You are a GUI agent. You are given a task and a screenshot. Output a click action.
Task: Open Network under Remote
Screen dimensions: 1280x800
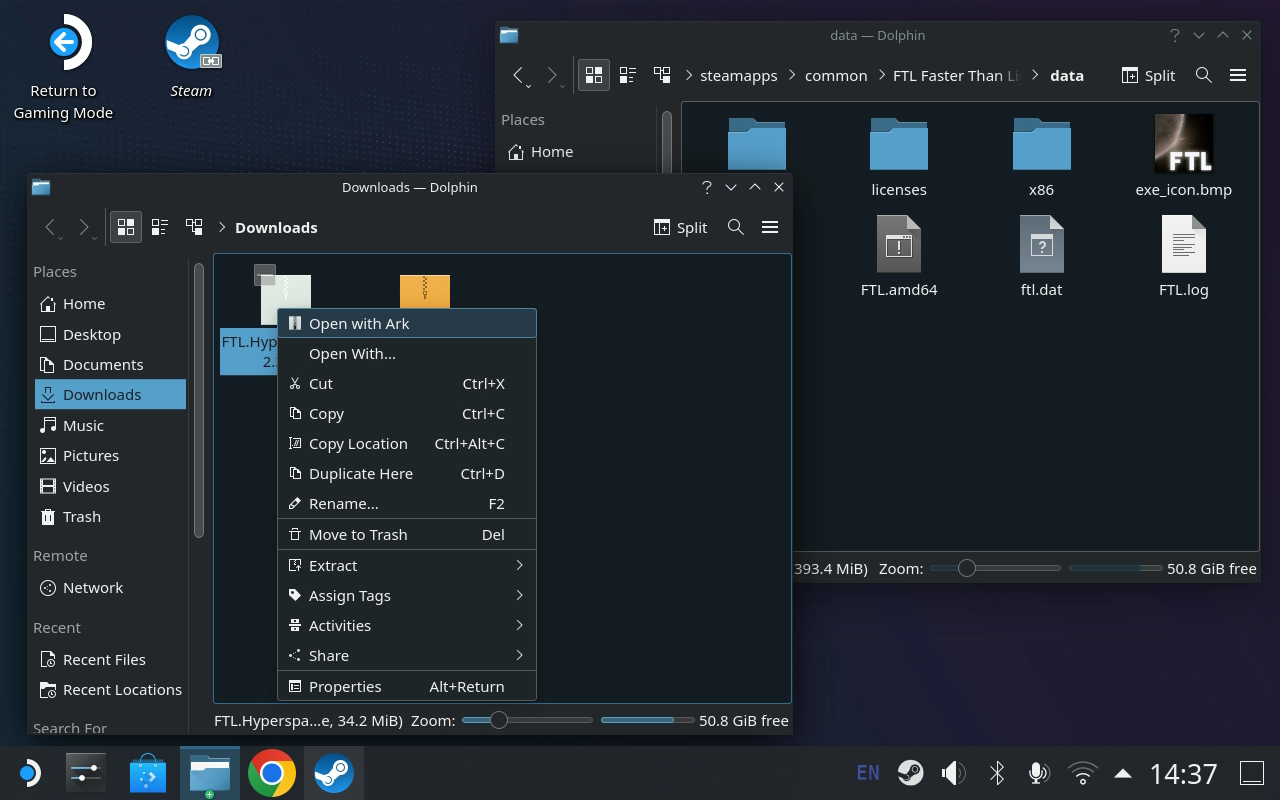tap(110, 587)
